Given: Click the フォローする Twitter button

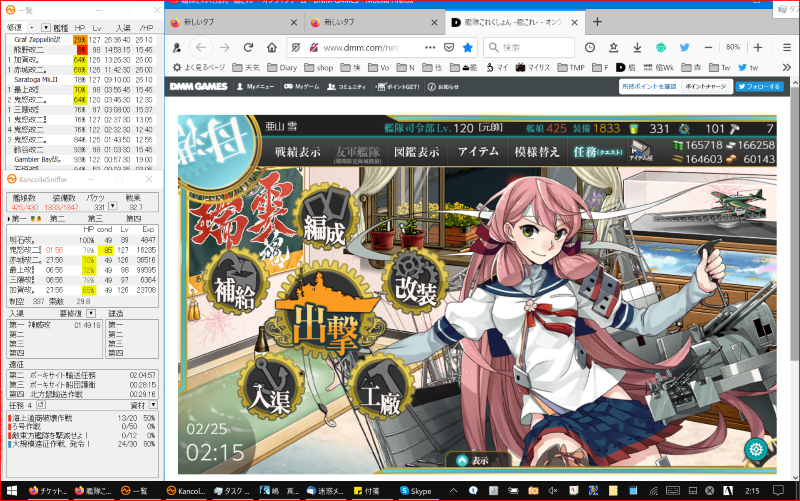Looking at the screenshot, I should pyautogui.click(x=760, y=87).
